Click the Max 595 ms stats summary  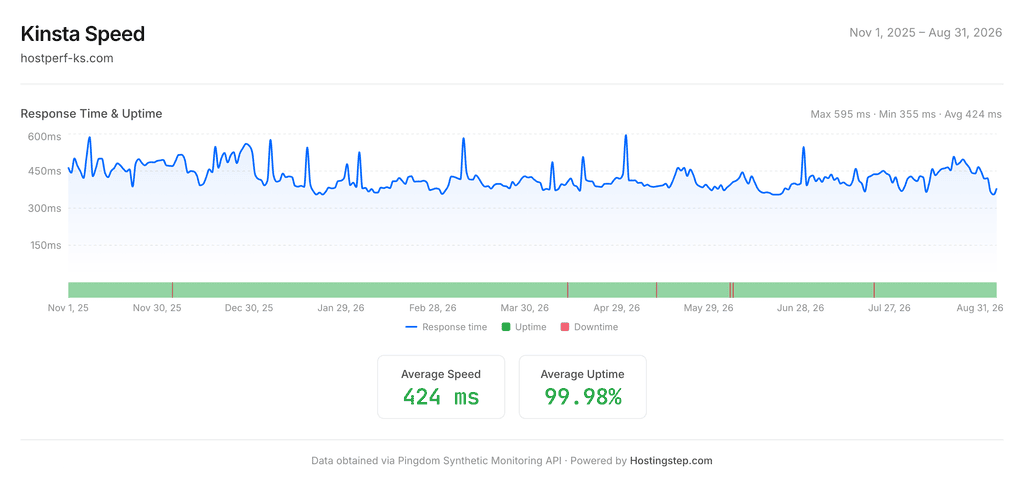[x=840, y=114]
